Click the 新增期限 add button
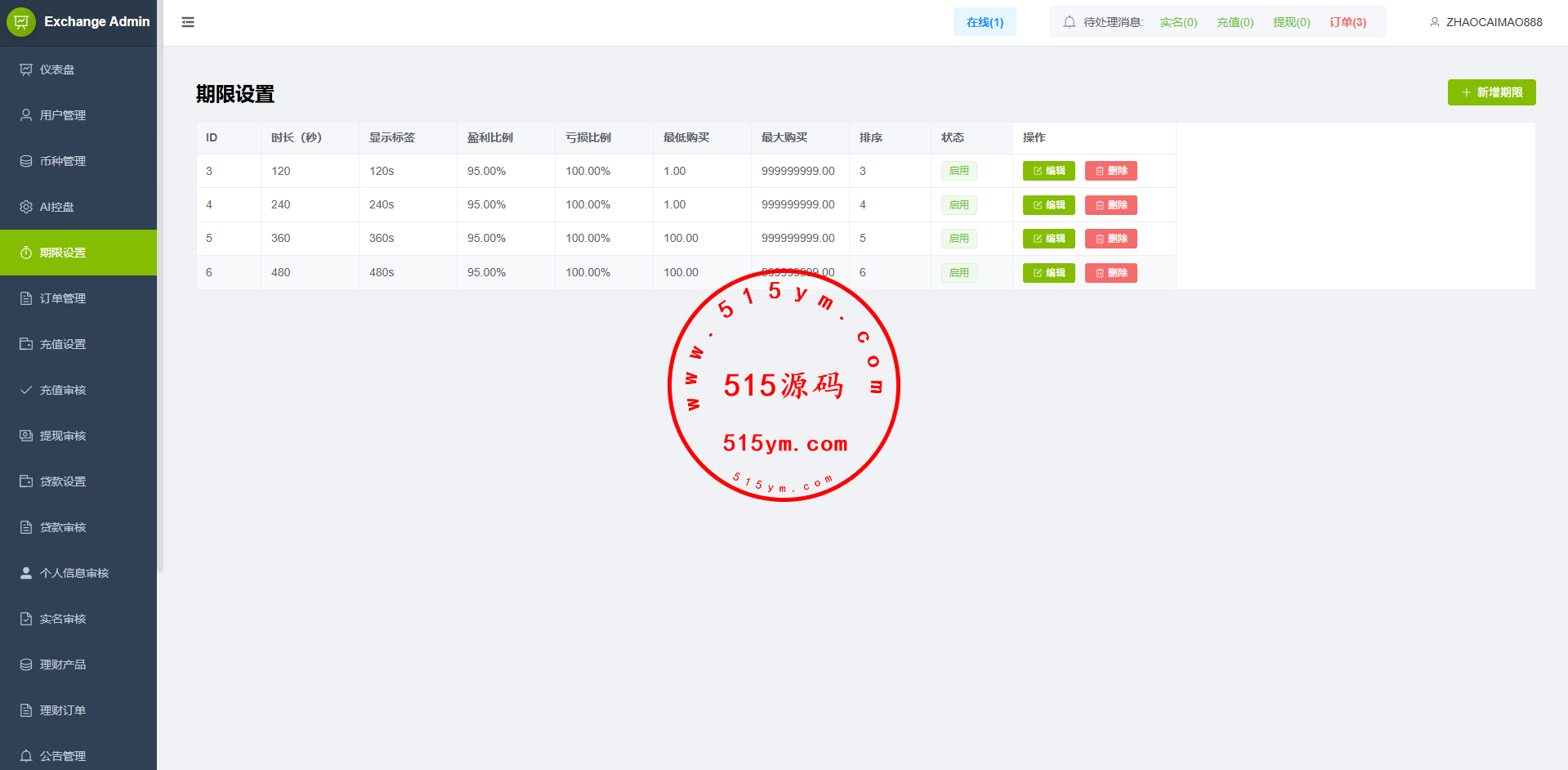Viewport: 1568px width, 770px height. (x=1491, y=92)
